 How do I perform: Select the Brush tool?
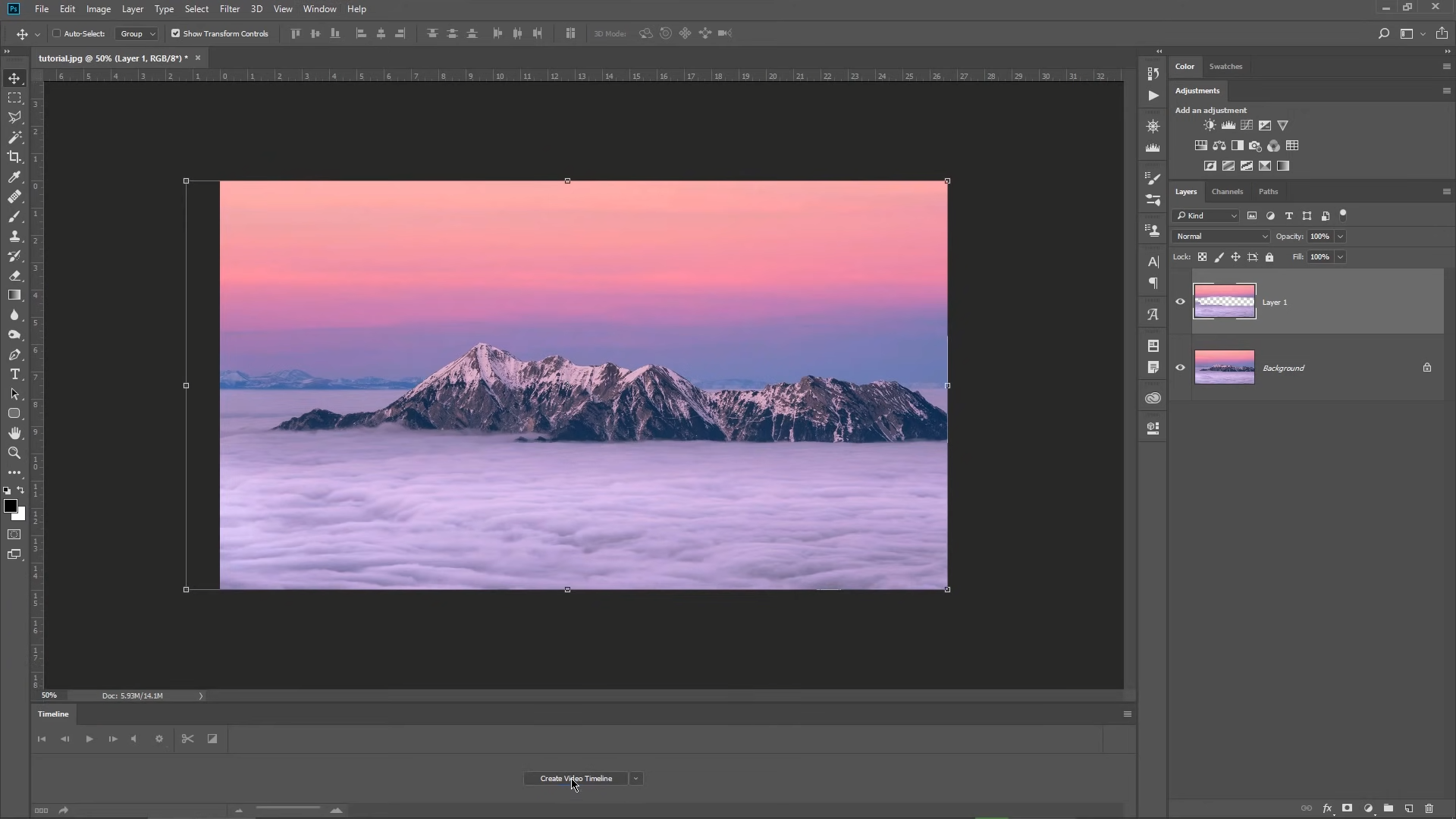[14, 217]
